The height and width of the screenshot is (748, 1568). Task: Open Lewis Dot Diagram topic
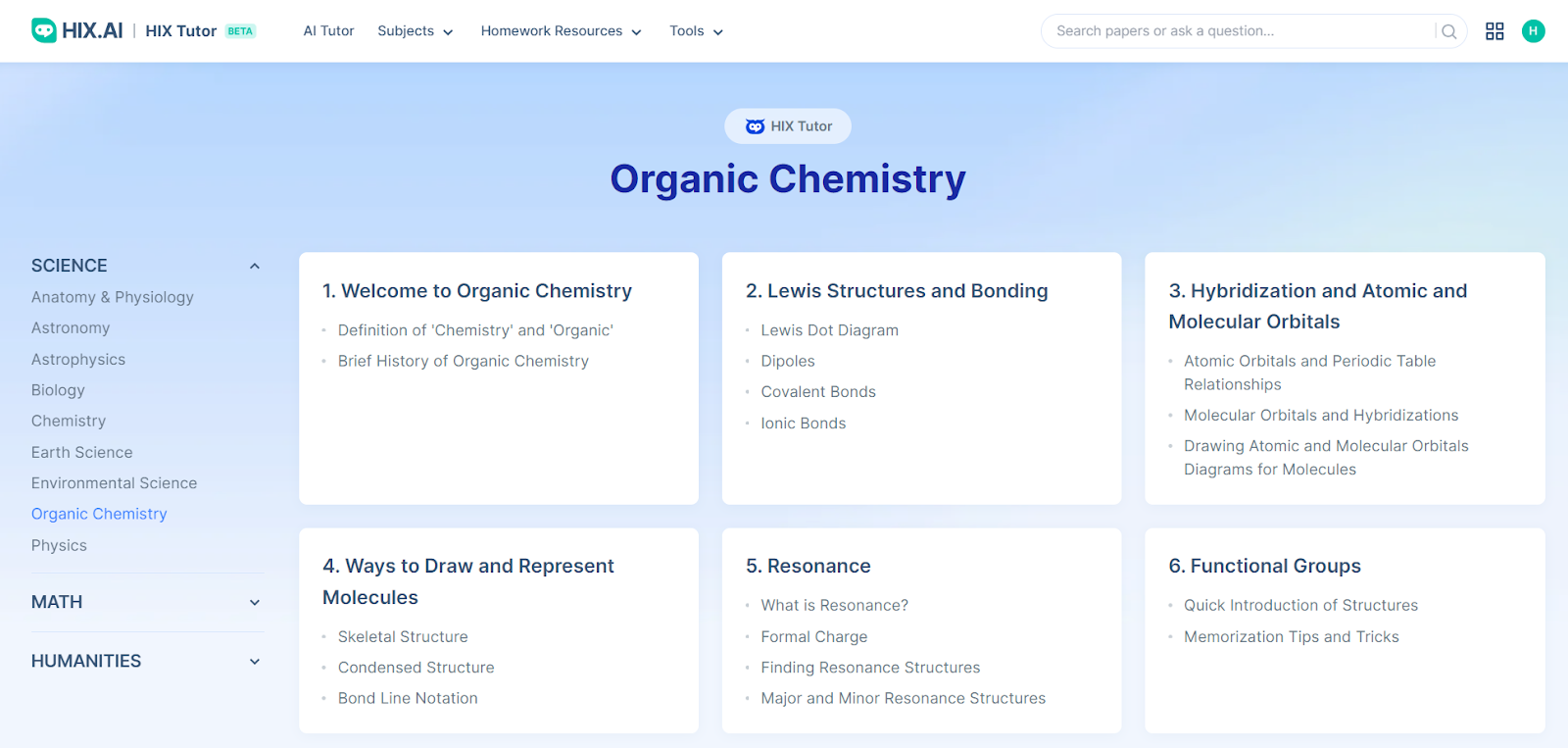tap(829, 330)
